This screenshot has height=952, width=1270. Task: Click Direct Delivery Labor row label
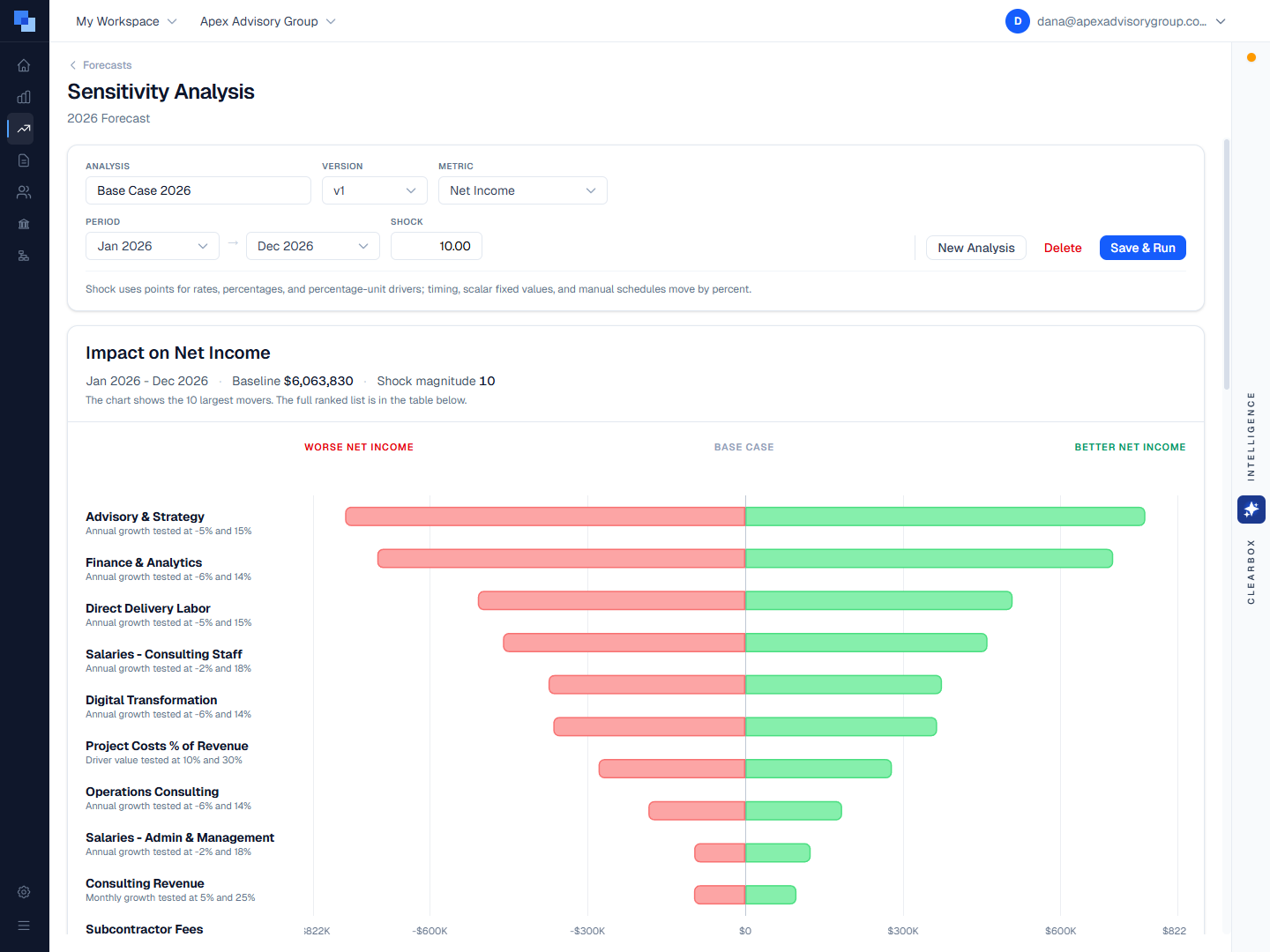(148, 608)
